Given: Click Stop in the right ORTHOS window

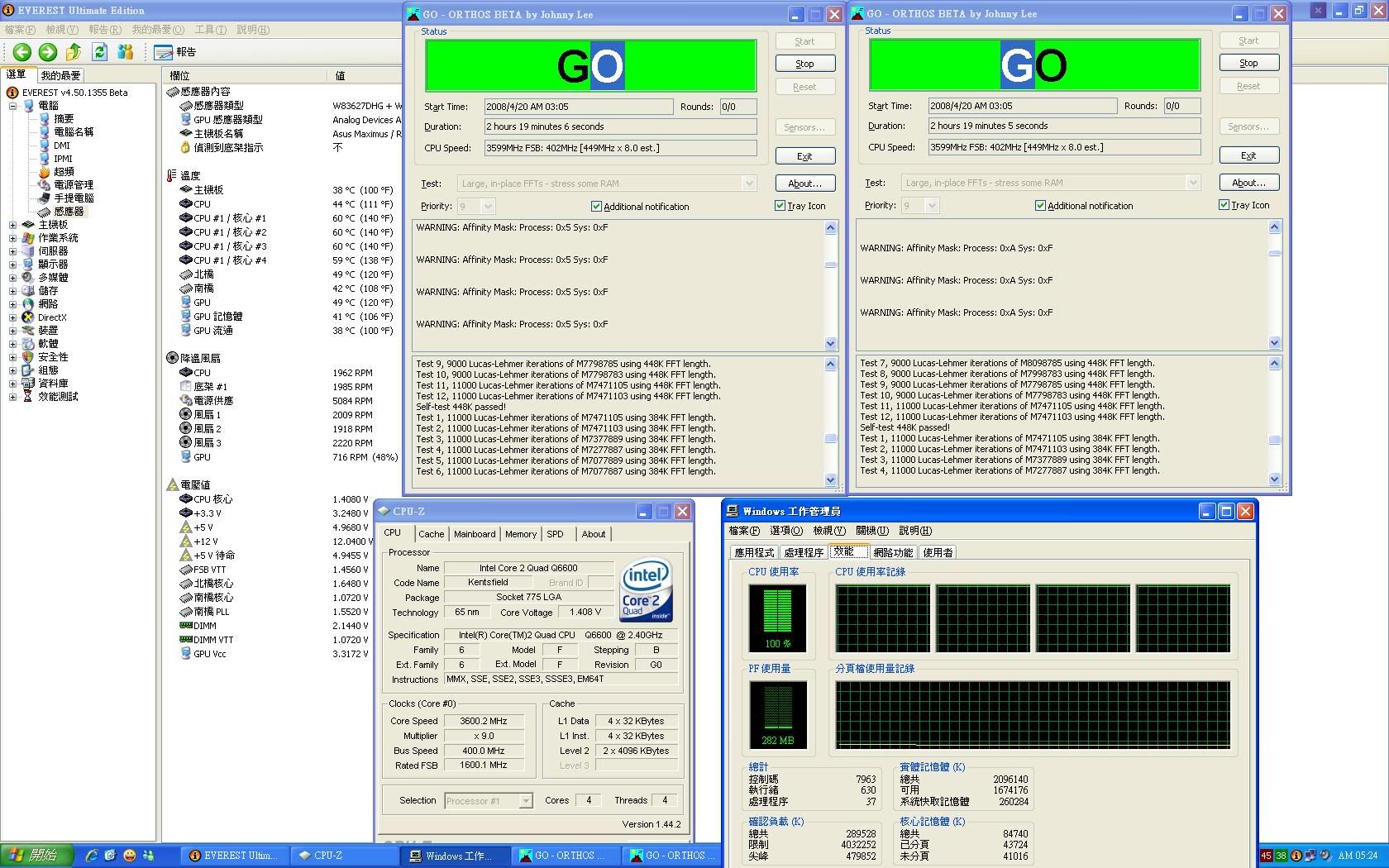Looking at the screenshot, I should (1248, 63).
